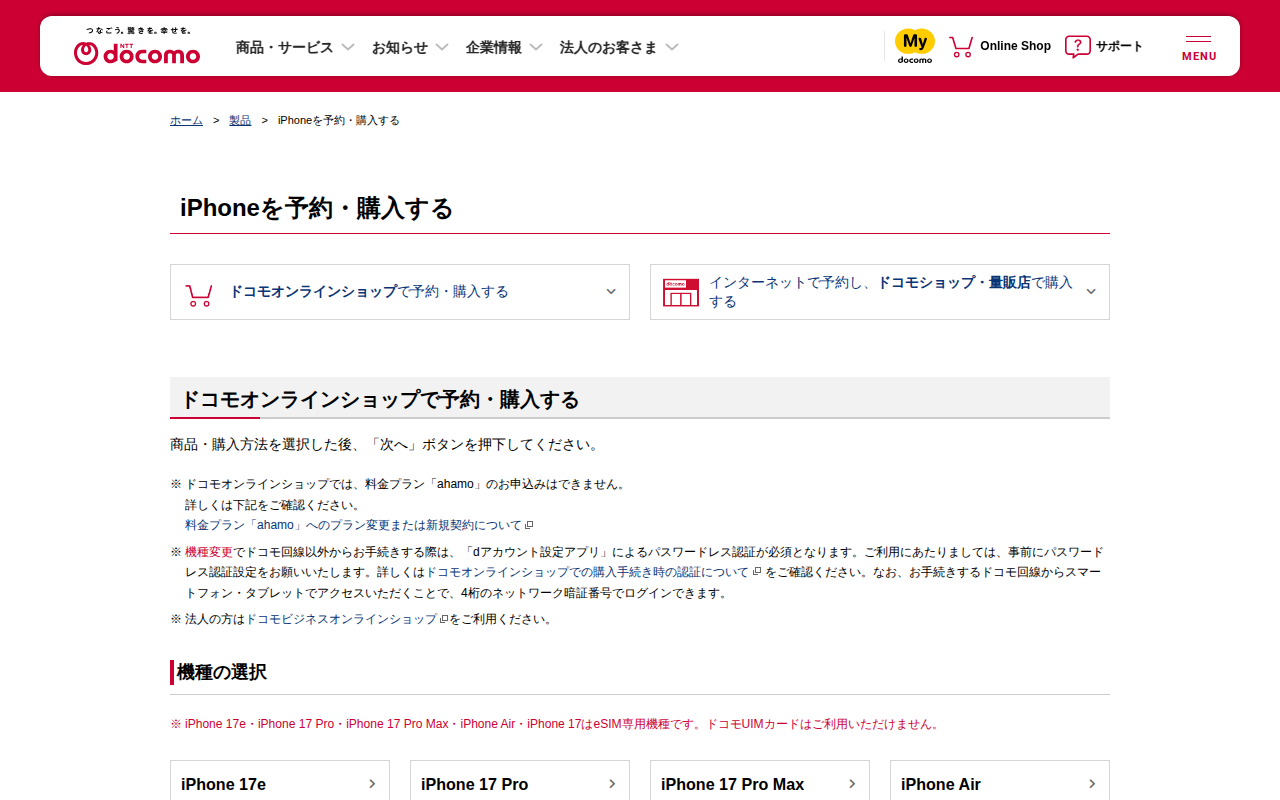1280x800 pixels.
Task: Click the 企業情報 dropdown chevron
Action: coord(536,47)
